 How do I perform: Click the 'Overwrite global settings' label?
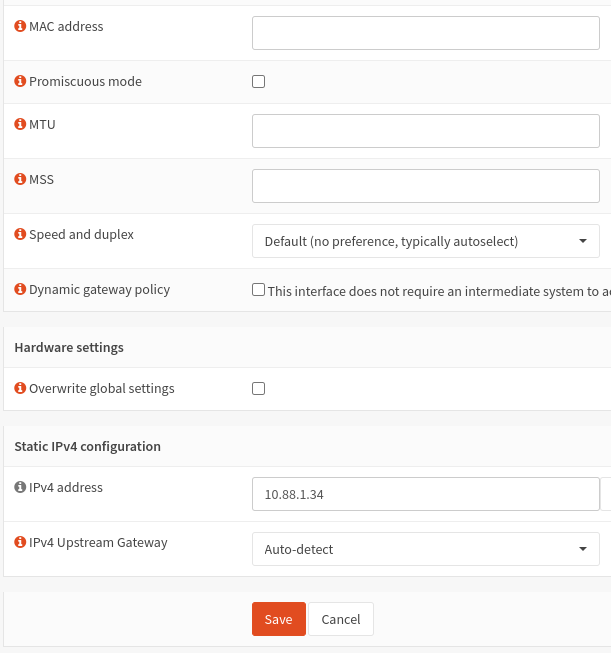click(x=102, y=389)
